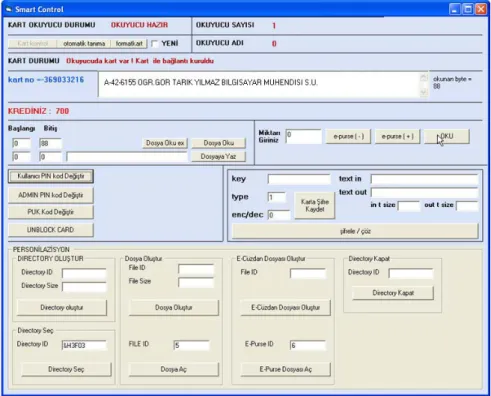Maximize the Smart Control window
The width and height of the screenshot is (491, 396).
point(468,9)
